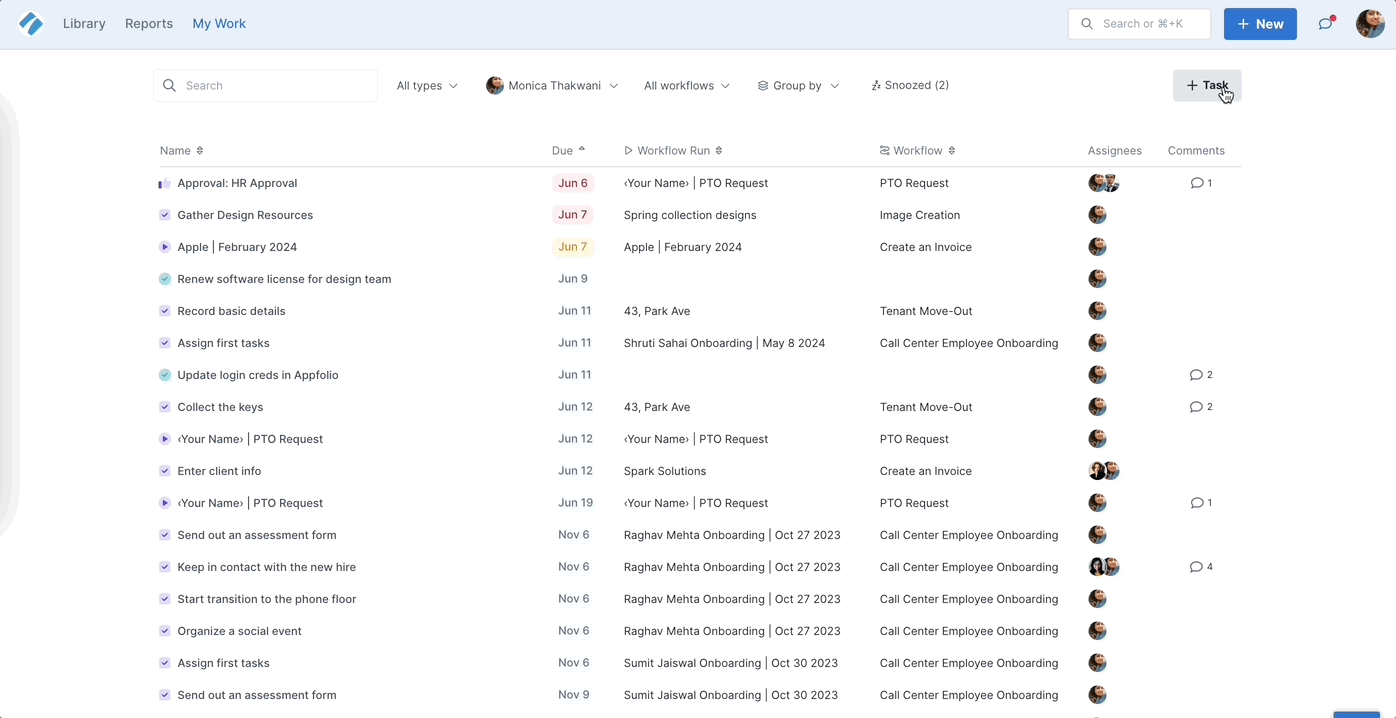Open Keep in contact with the new hire task
This screenshot has height=718, width=1396.
pos(267,567)
